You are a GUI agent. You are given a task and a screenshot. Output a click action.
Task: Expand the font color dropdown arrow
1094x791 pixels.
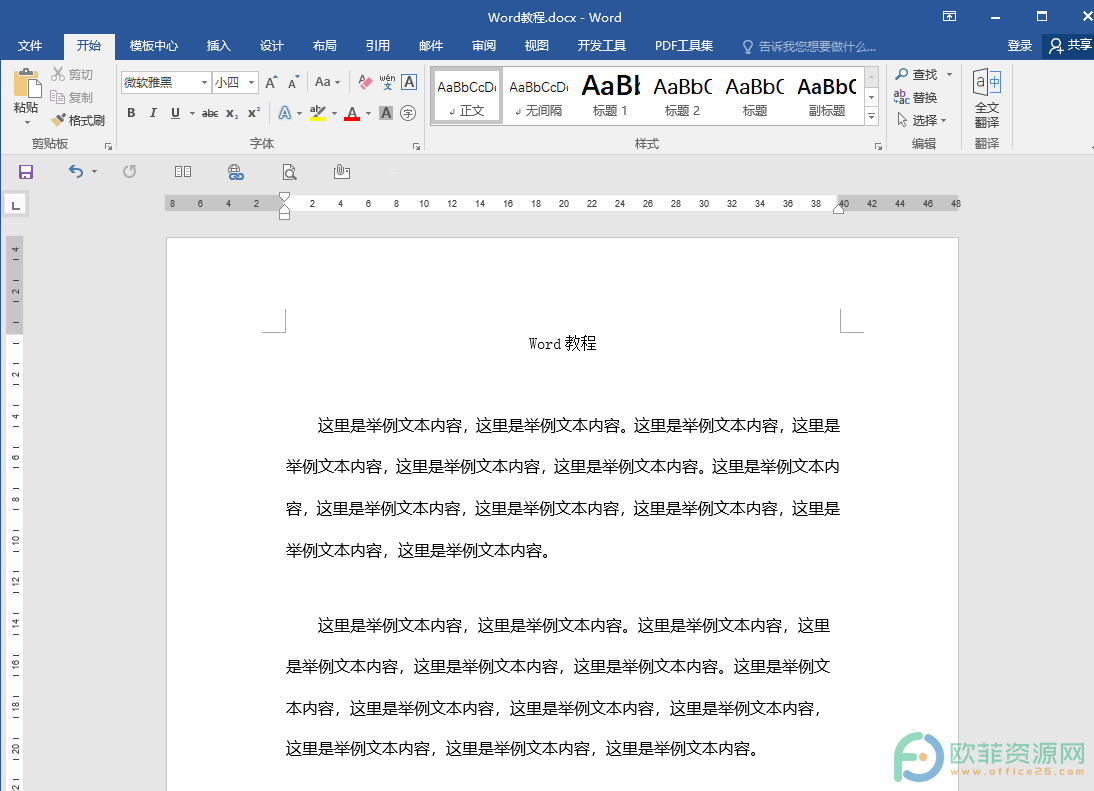[x=368, y=113]
